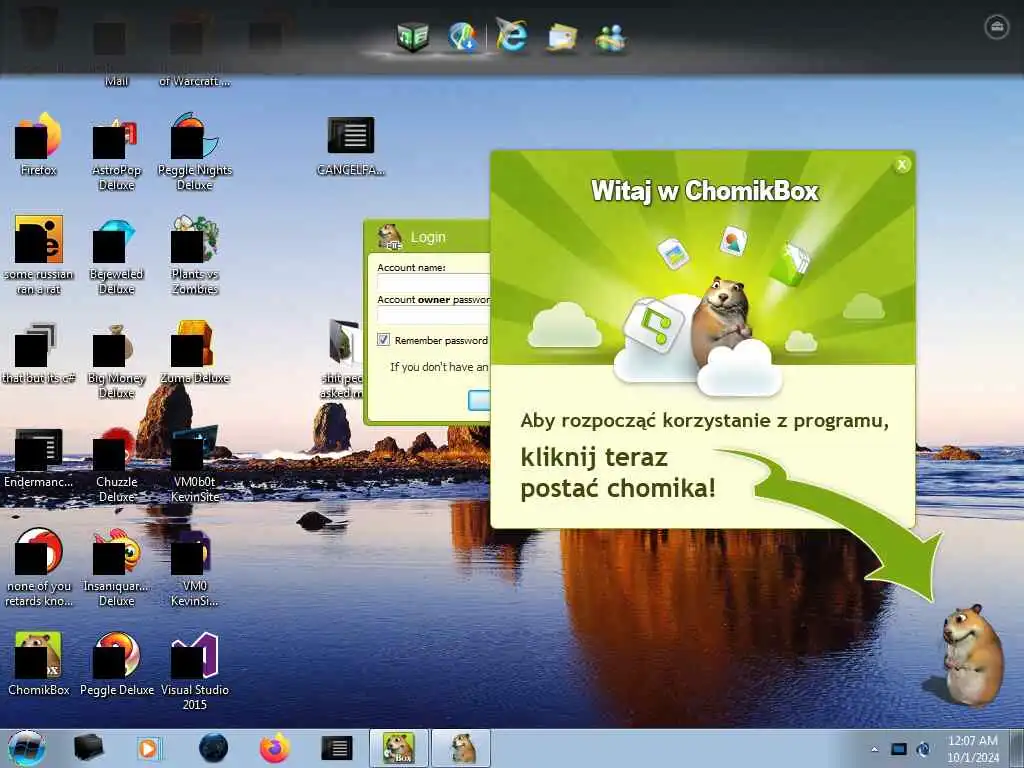Open the clock showing 12:07 AM

pyautogui.click(x=972, y=749)
